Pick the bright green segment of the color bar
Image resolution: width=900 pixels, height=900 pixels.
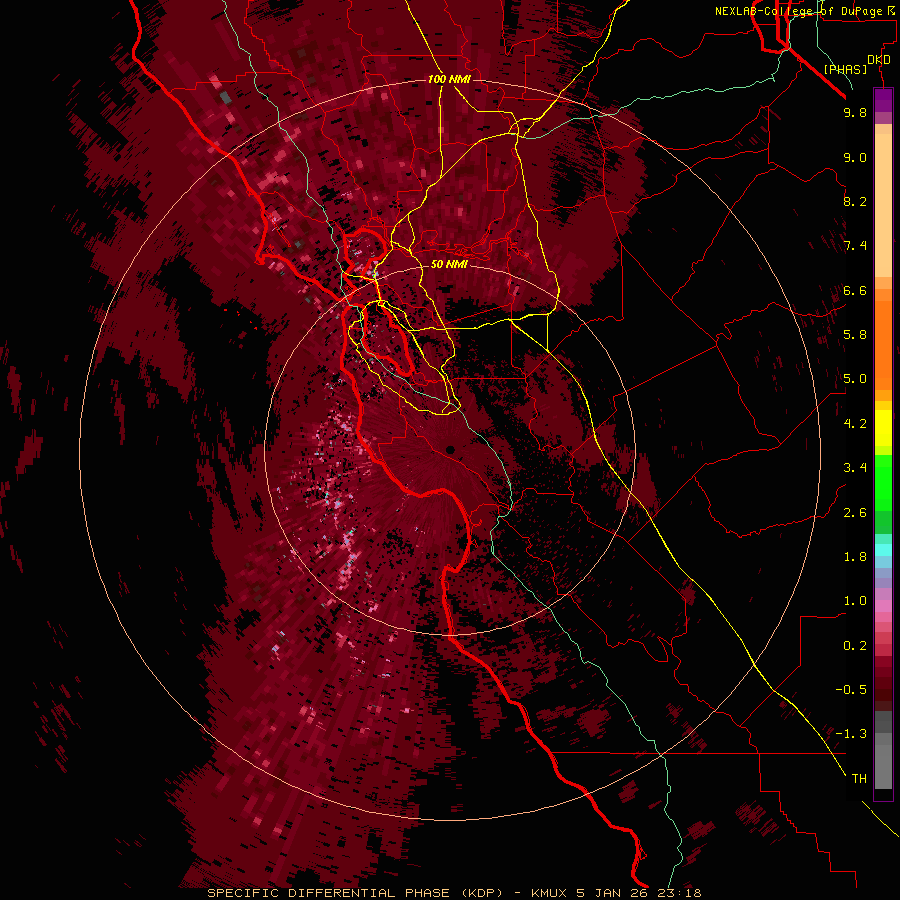(x=883, y=485)
